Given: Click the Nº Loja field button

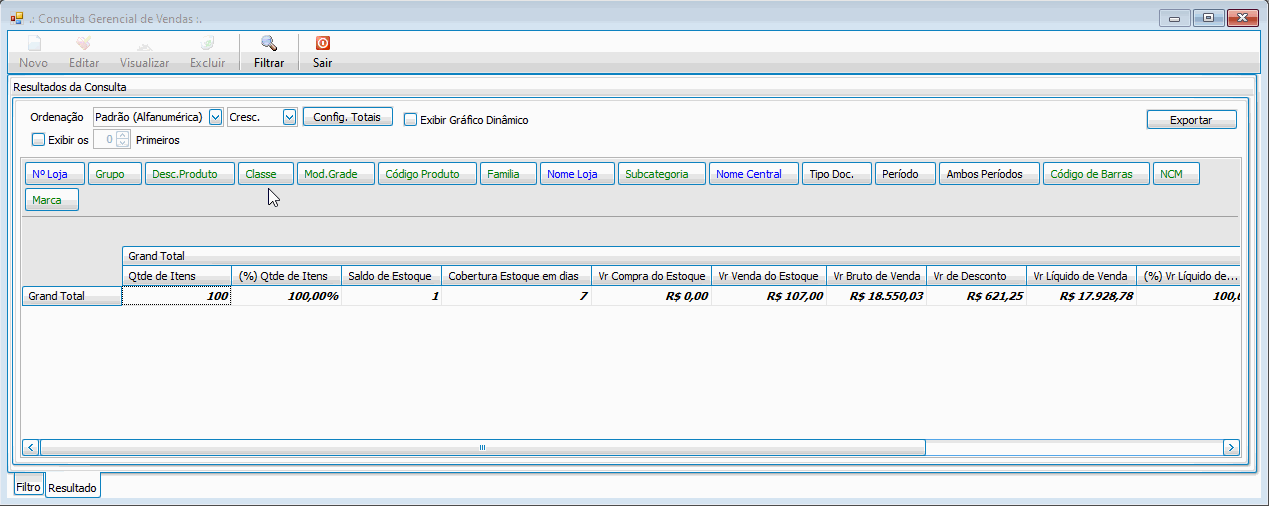Looking at the screenshot, I should 55,174.
